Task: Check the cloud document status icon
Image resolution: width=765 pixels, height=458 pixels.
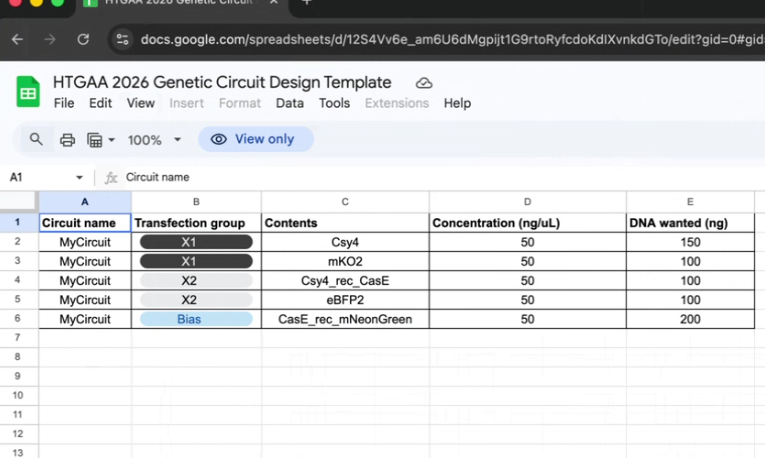Action: (x=424, y=83)
